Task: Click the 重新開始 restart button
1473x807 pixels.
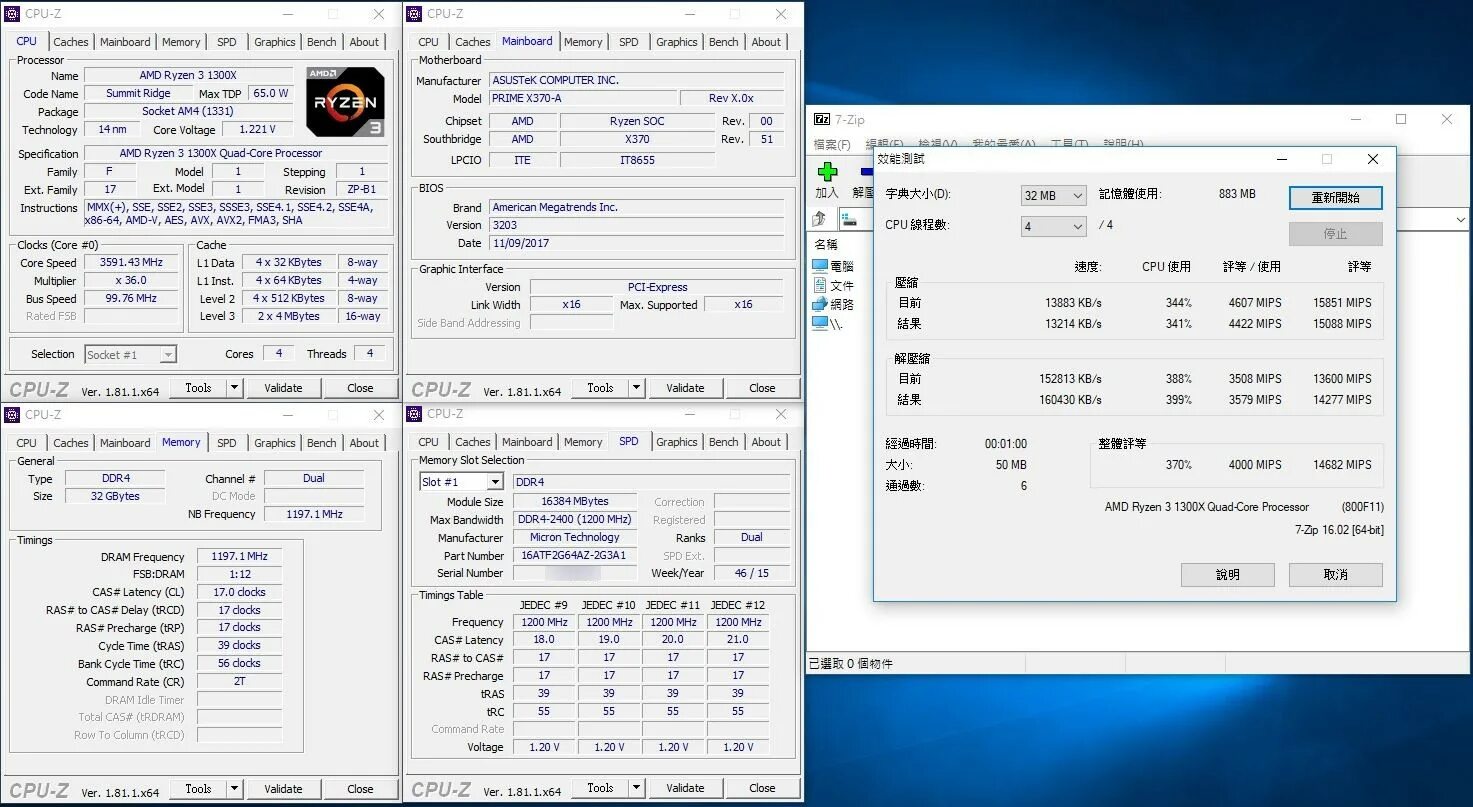Action: (1336, 197)
